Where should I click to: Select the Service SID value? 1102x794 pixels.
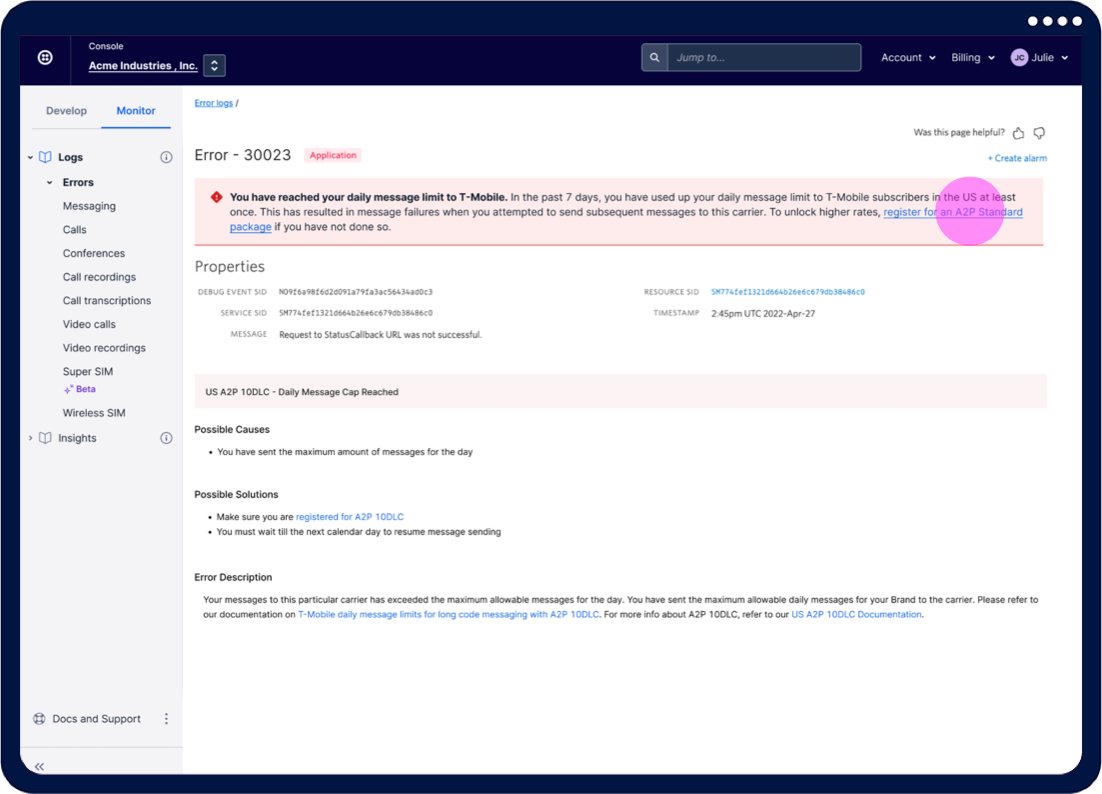coord(356,313)
